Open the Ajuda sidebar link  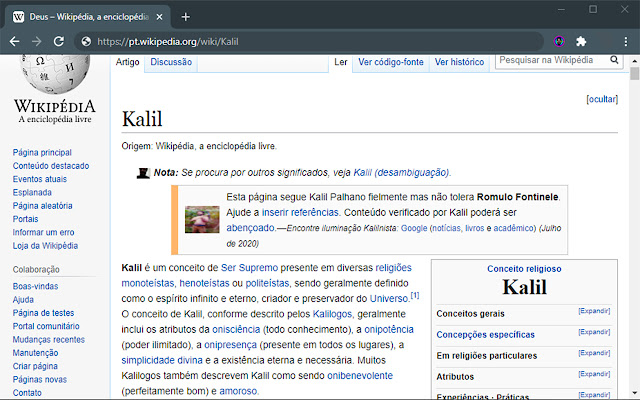pos(23,300)
